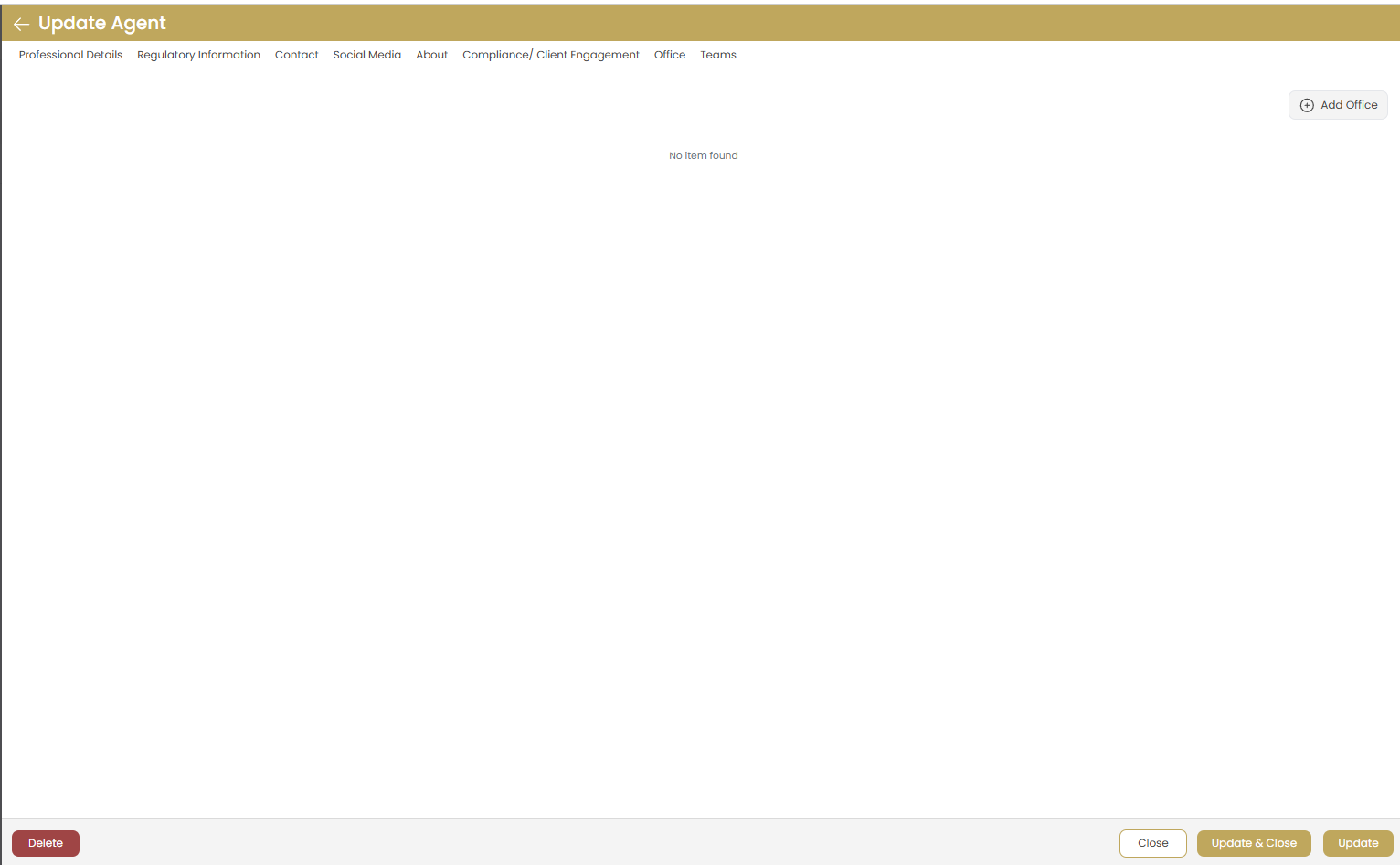Click the Update button
1400x865 pixels.
(x=1358, y=843)
